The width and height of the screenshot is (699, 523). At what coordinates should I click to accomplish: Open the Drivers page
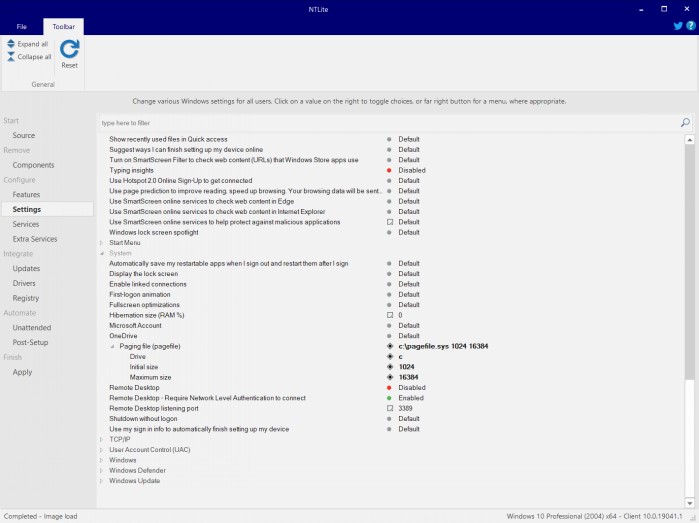point(24,283)
